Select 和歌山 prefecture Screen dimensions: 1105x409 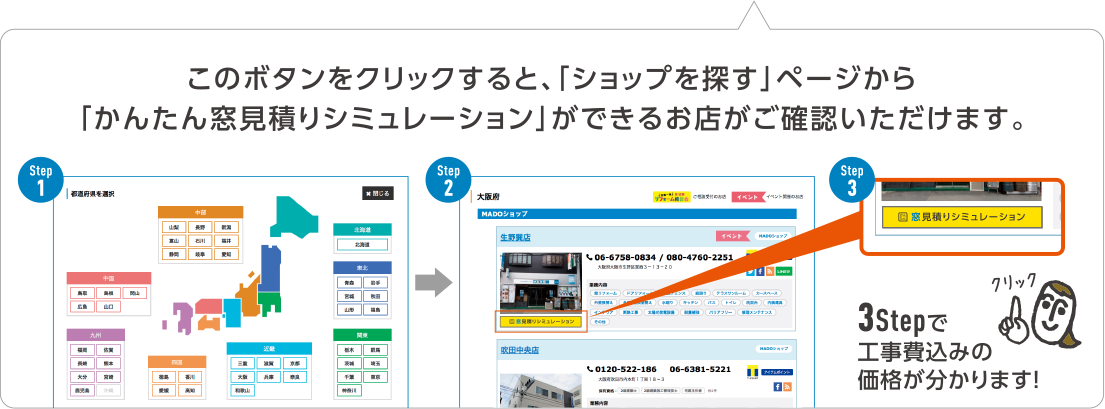[x=242, y=390]
